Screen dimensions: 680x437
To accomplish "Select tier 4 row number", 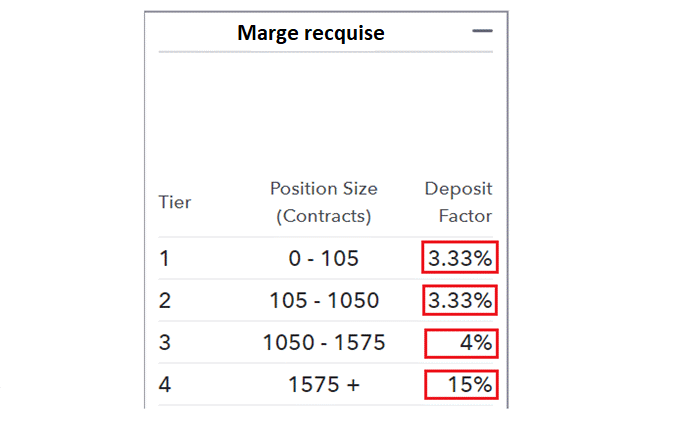I will (165, 385).
